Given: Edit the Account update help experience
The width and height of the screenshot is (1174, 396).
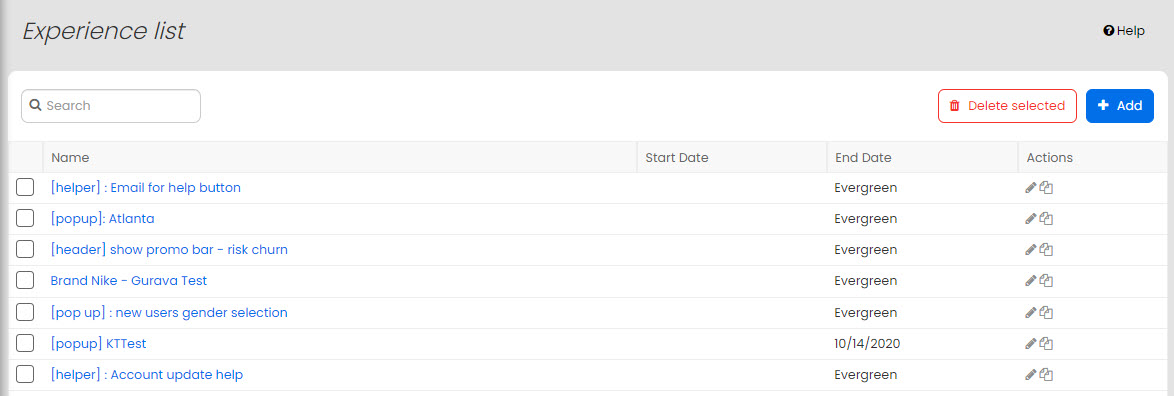Looking at the screenshot, I should point(1031,374).
